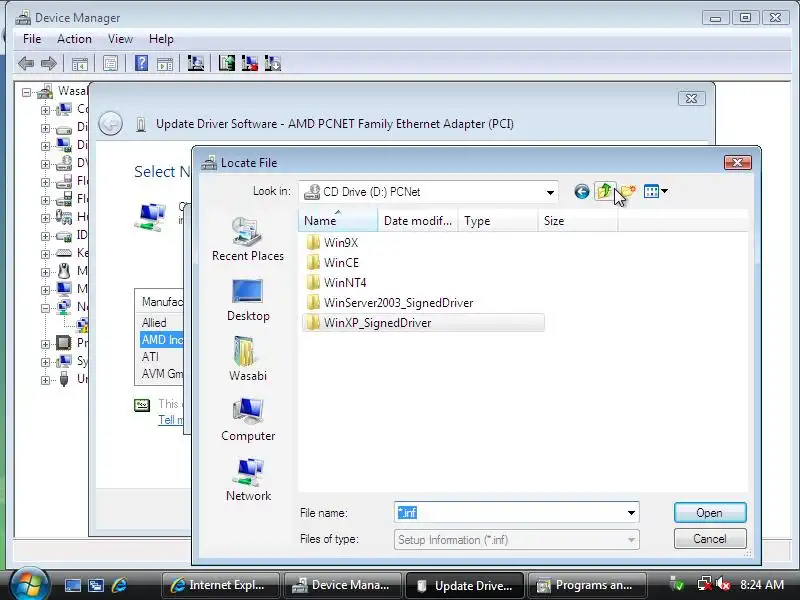Go up one folder level
Image resolution: width=800 pixels, height=600 pixels.
[x=605, y=191]
